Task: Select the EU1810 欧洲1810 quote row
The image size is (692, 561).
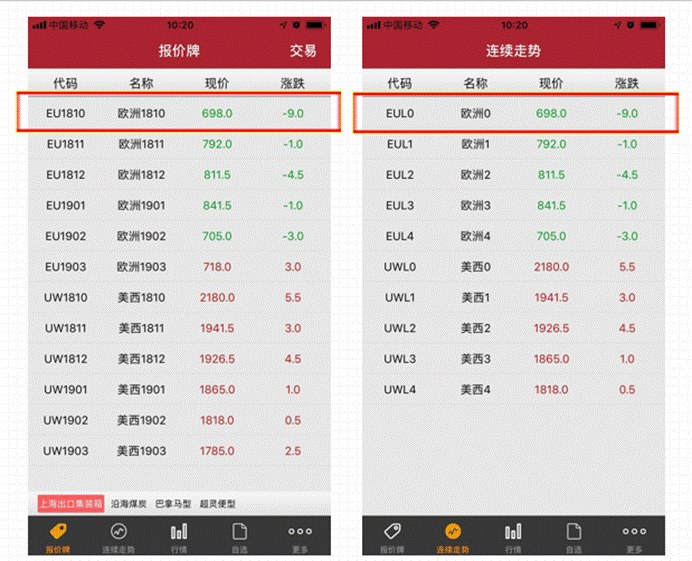Action: click(180, 113)
